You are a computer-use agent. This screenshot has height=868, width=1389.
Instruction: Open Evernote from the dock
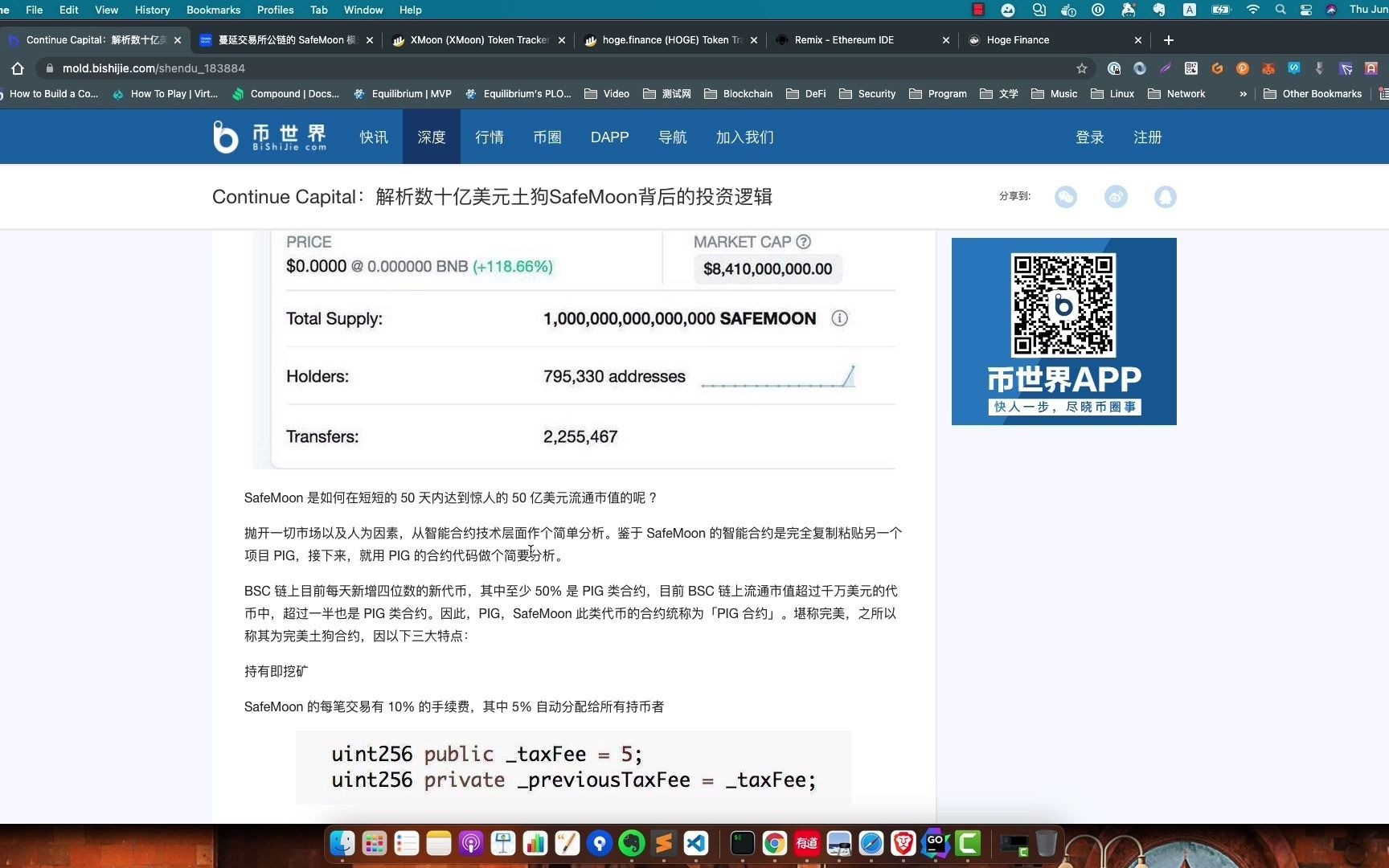(632, 843)
